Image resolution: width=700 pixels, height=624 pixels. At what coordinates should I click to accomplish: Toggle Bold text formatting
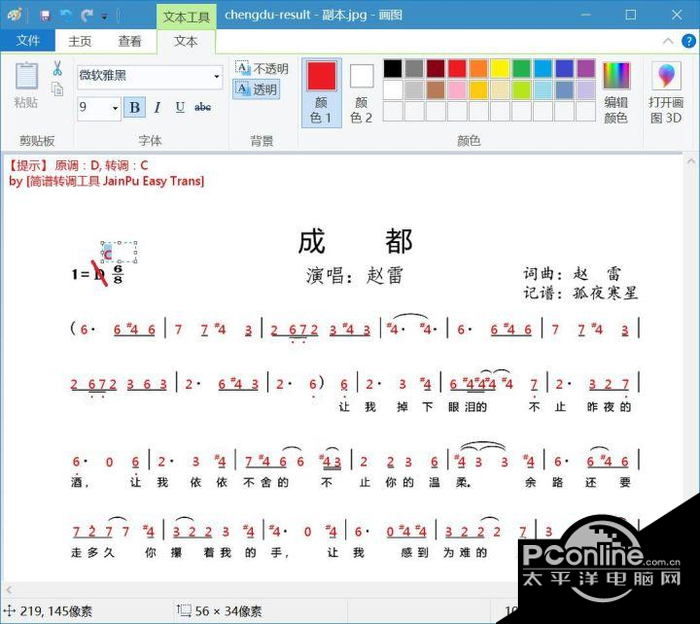click(x=134, y=107)
